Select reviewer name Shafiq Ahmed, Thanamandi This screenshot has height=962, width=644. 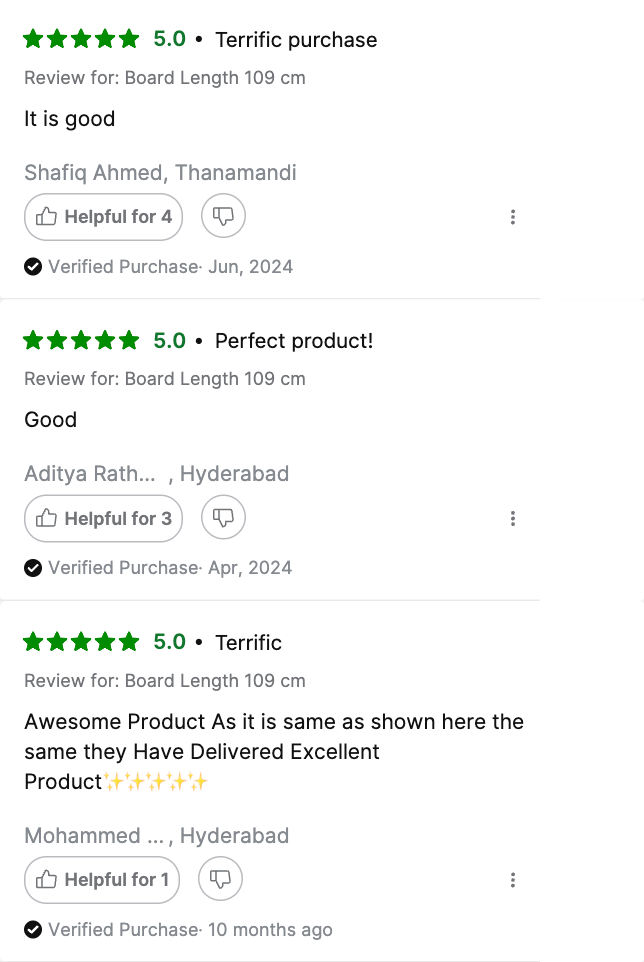coord(160,173)
